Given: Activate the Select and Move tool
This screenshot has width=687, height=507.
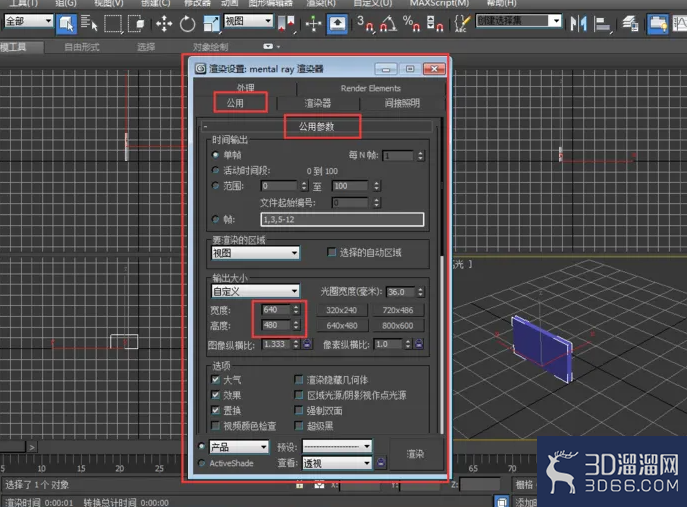Looking at the screenshot, I should [x=164, y=23].
